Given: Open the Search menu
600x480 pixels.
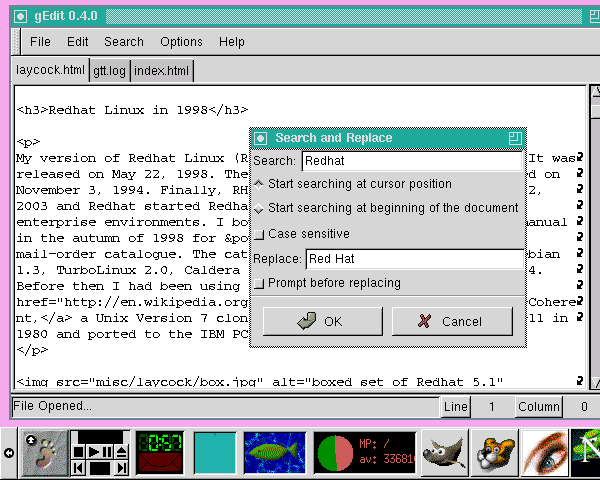Looking at the screenshot, I should (124, 42).
